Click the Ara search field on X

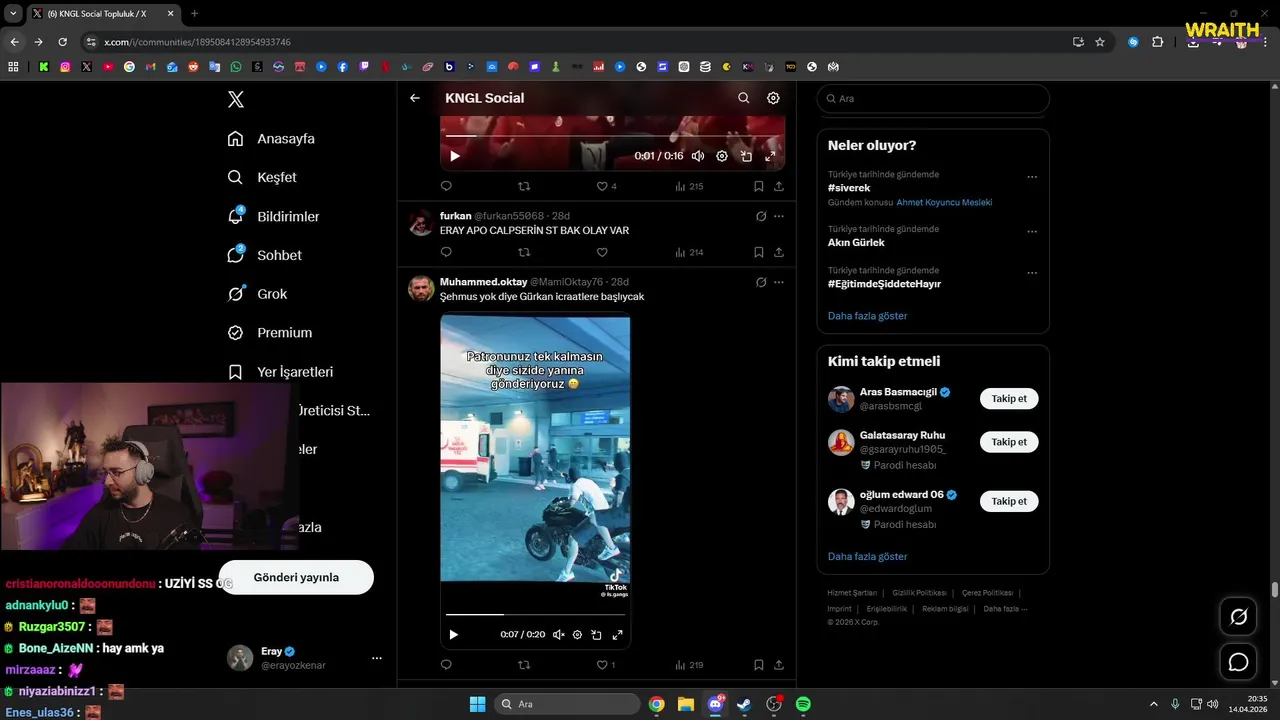tap(933, 99)
